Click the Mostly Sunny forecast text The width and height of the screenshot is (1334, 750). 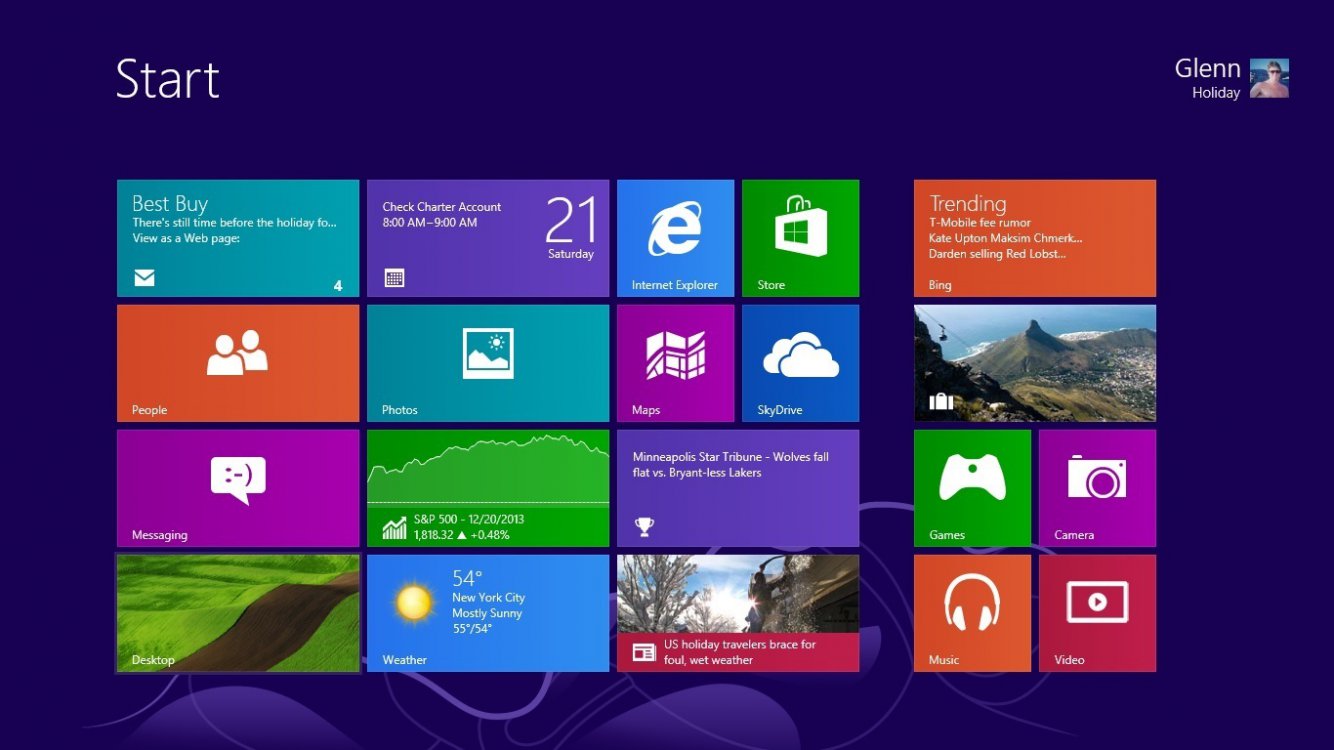click(x=487, y=613)
